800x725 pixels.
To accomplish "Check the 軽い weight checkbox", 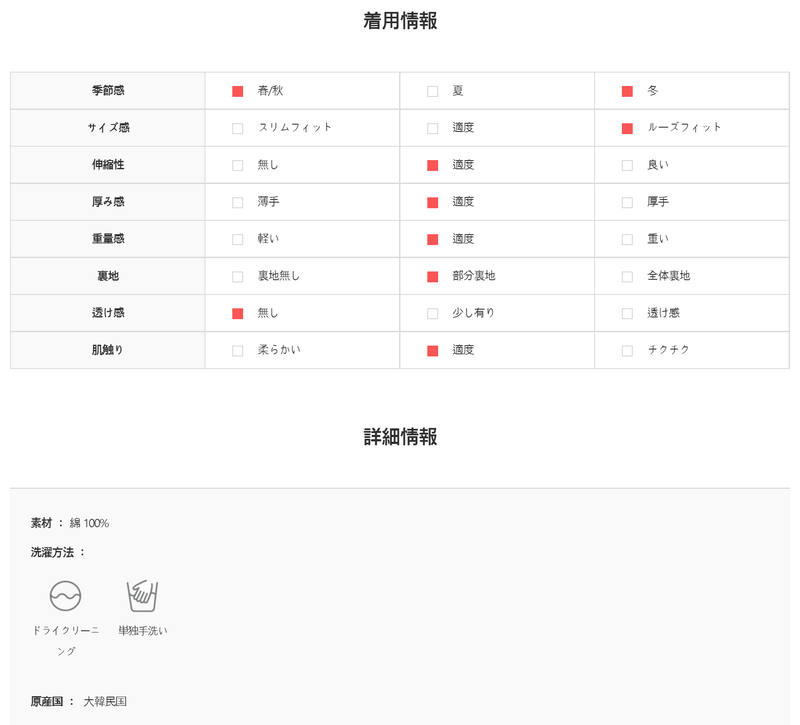I will (x=237, y=239).
